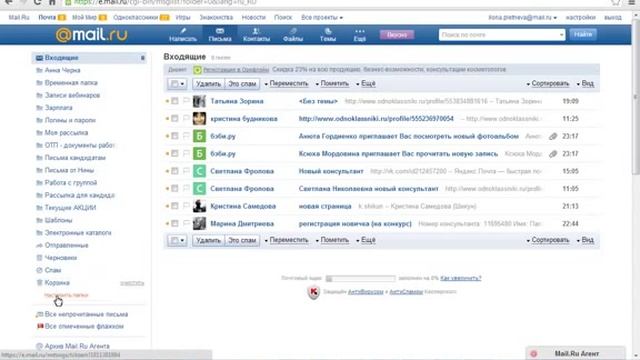
Task: Click the Найти search button
Action: coord(583,35)
